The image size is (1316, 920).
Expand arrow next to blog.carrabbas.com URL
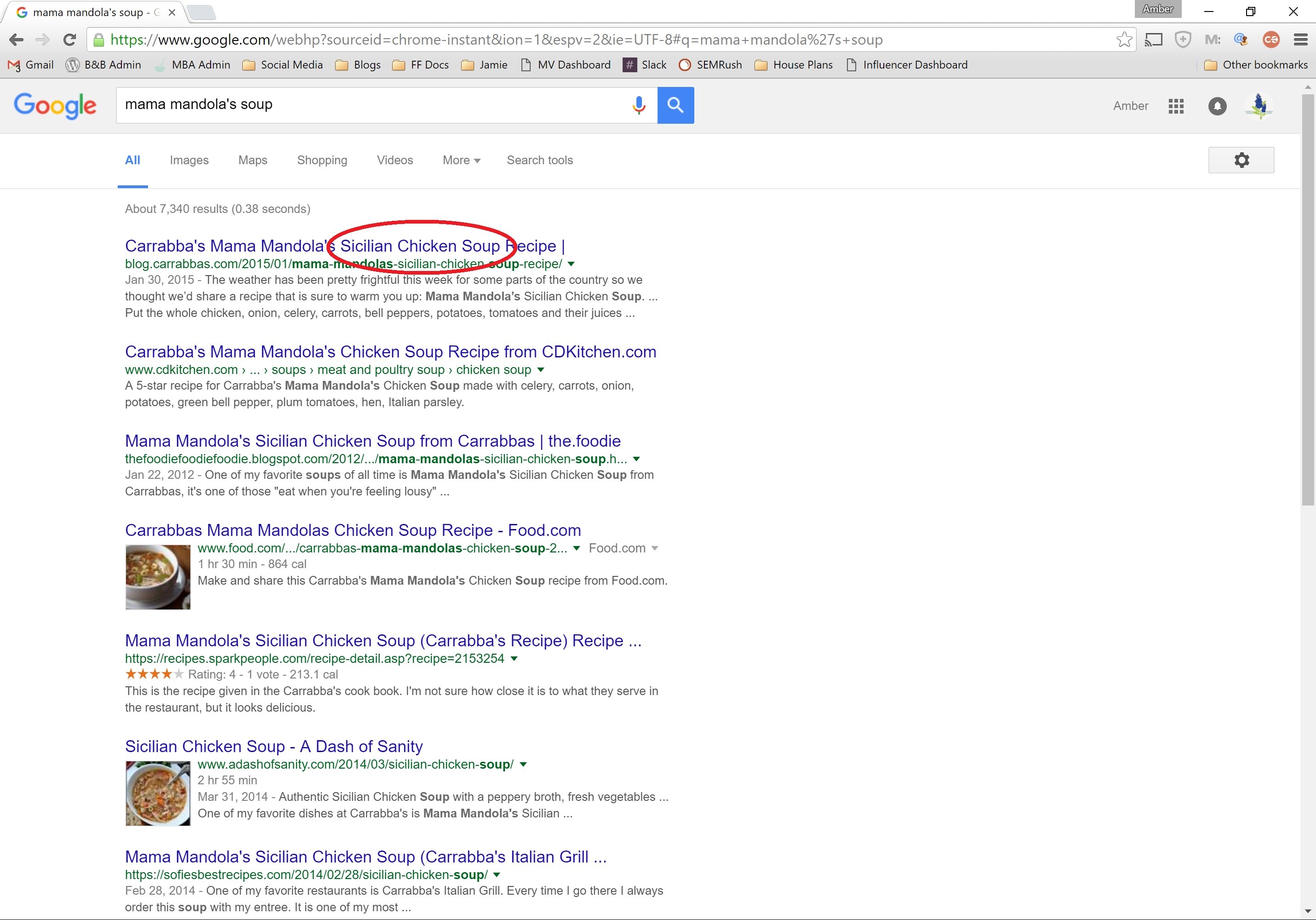click(x=571, y=264)
